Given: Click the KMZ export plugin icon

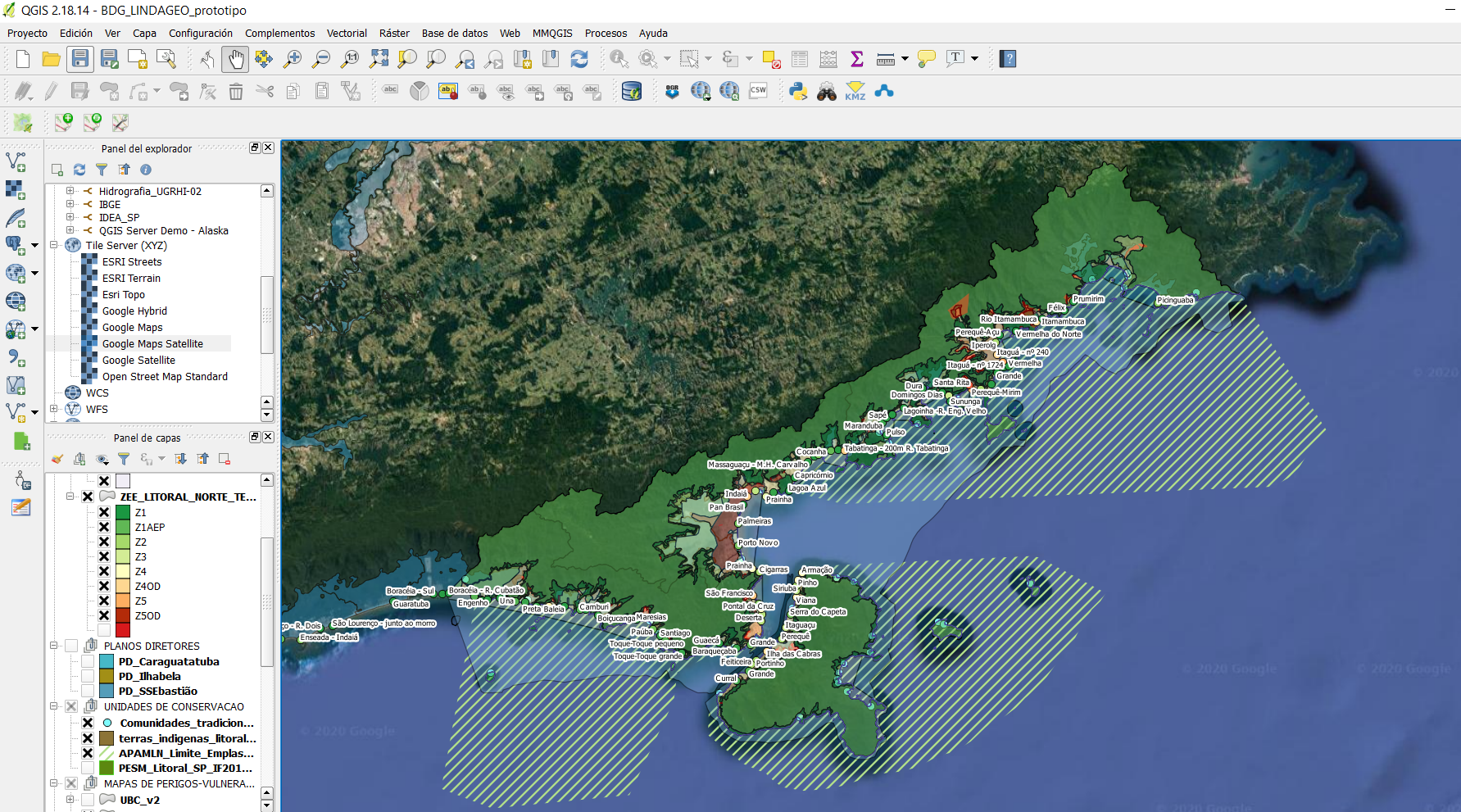Looking at the screenshot, I should pyautogui.click(x=855, y=92).
